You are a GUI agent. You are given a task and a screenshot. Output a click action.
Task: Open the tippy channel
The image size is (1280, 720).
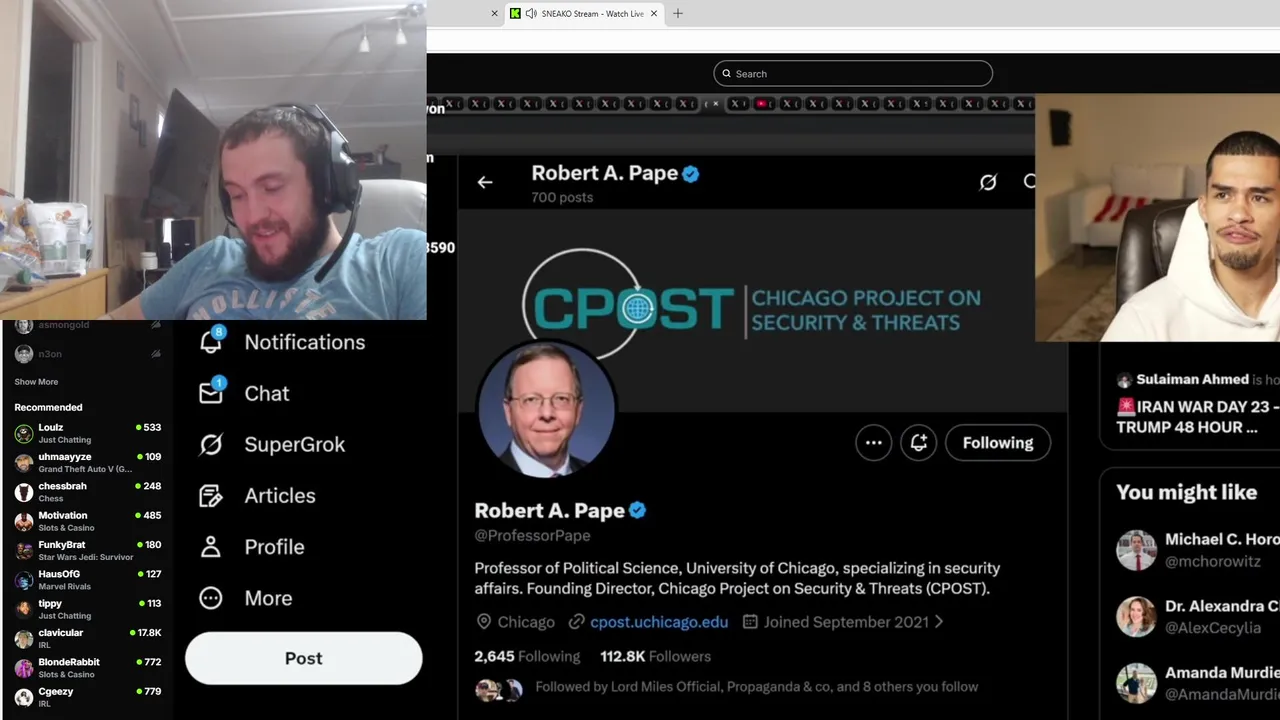(x=88, y=609)
